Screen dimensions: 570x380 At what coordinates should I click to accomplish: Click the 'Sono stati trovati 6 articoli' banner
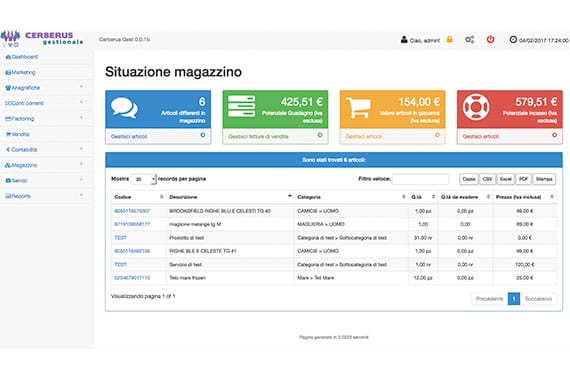pyautogui.click(x=334, y=160)
